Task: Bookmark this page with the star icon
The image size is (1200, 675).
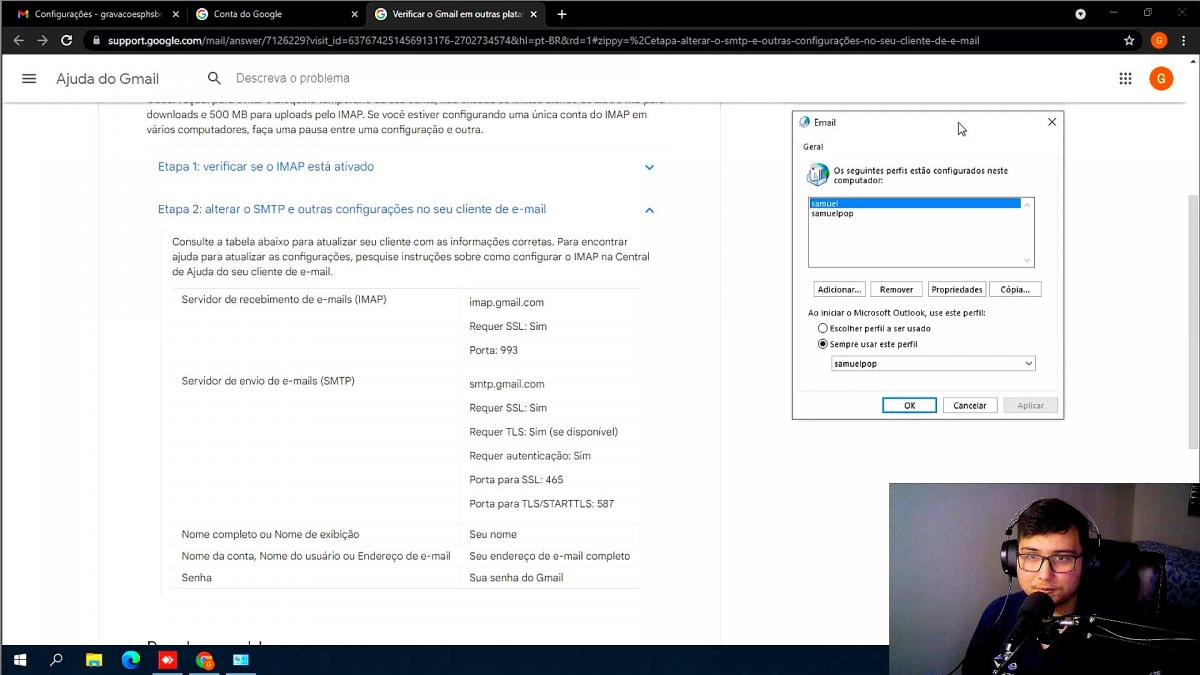Action: 1129,40
